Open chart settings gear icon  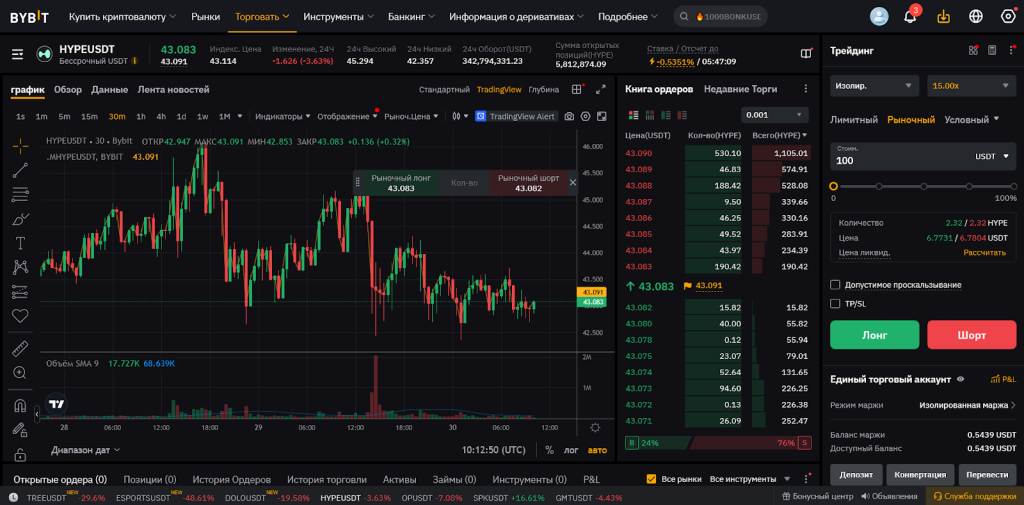(586, 116)
